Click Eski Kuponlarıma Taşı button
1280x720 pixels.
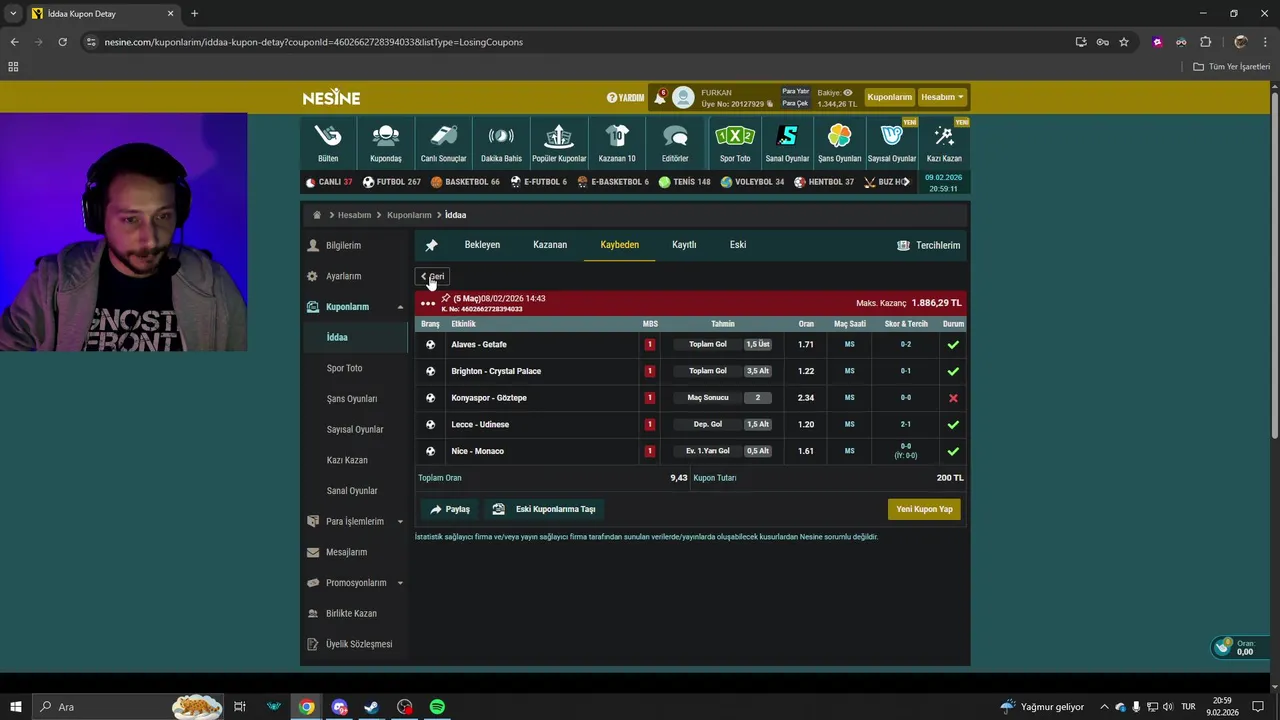coord(544,509)
